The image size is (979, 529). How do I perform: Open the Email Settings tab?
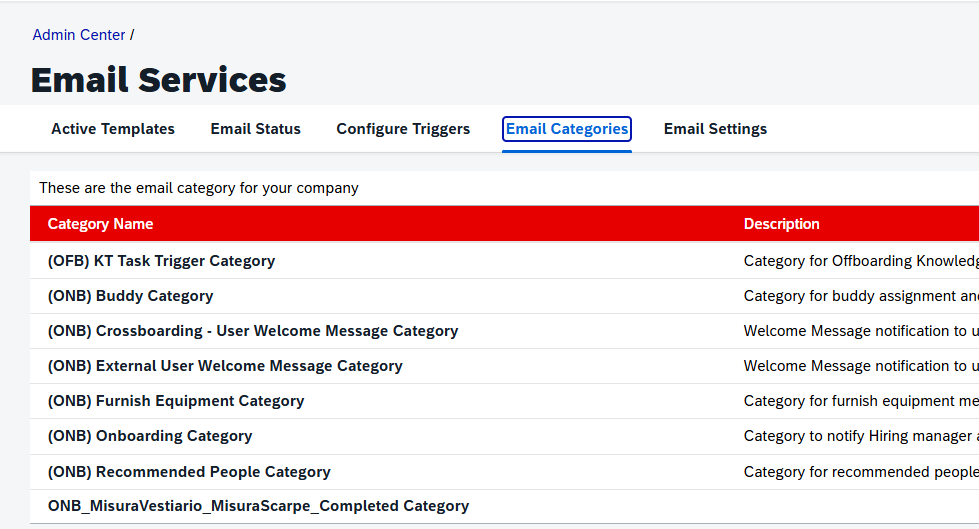(x=715, y=129)
